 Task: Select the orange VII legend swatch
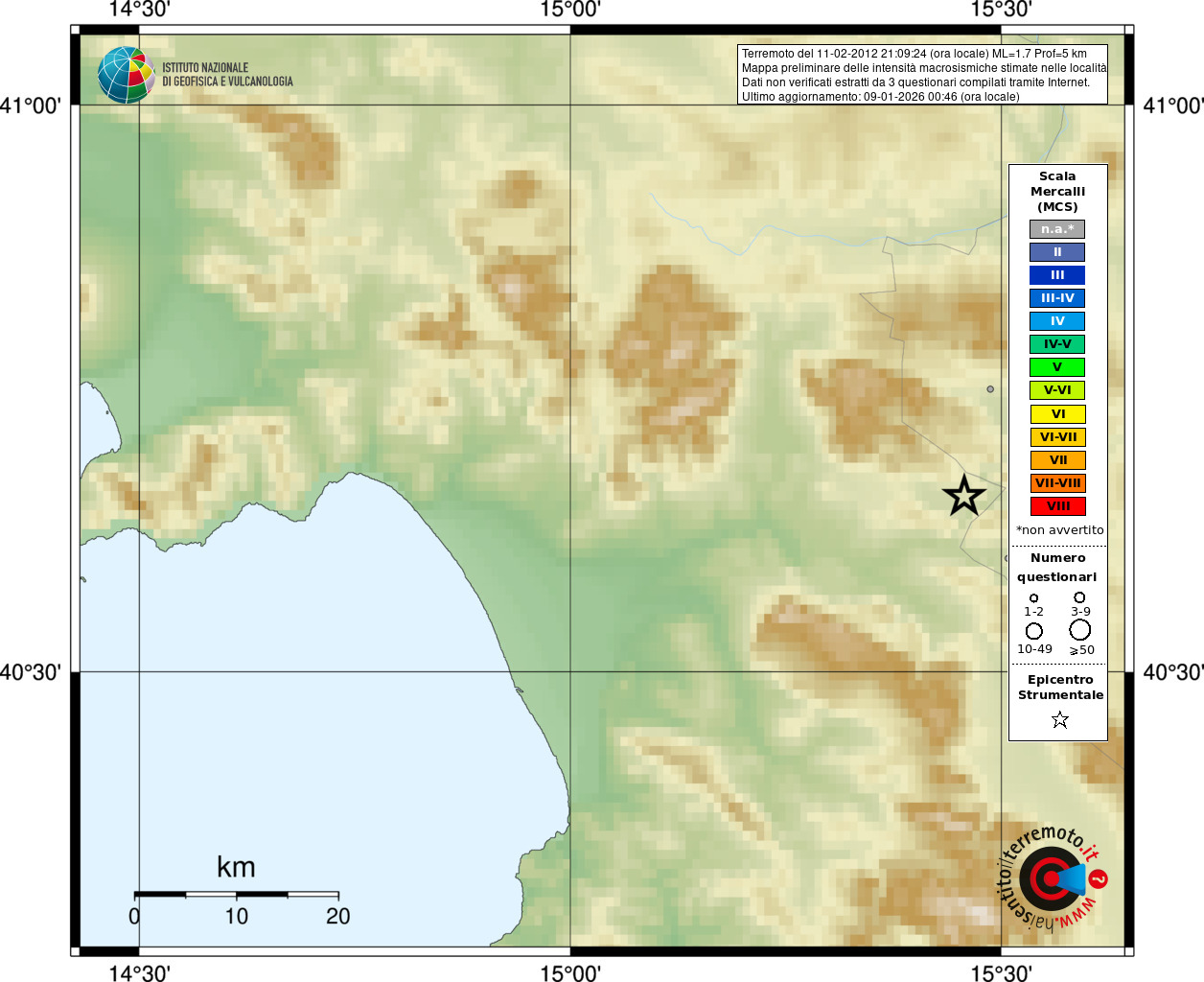(x=1057, y=460)
